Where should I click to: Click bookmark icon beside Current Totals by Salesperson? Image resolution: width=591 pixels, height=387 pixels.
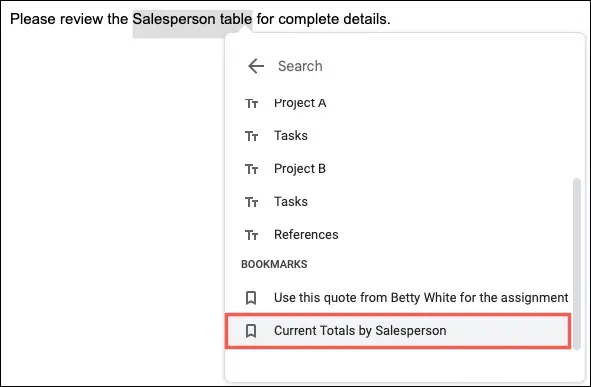click(x=251, y=331)
